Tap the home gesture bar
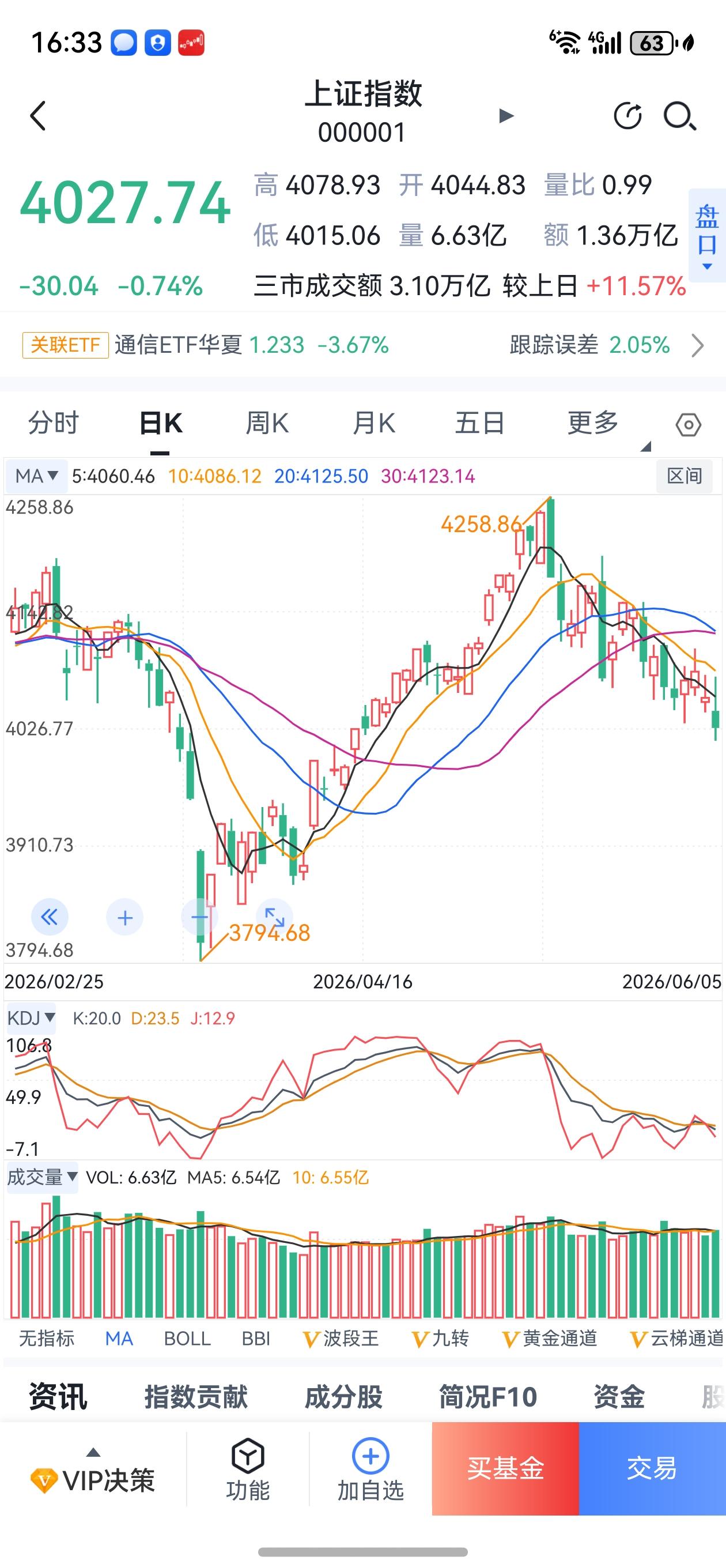The width and height of the screenshot is (726, 1568). [362, 1551]
